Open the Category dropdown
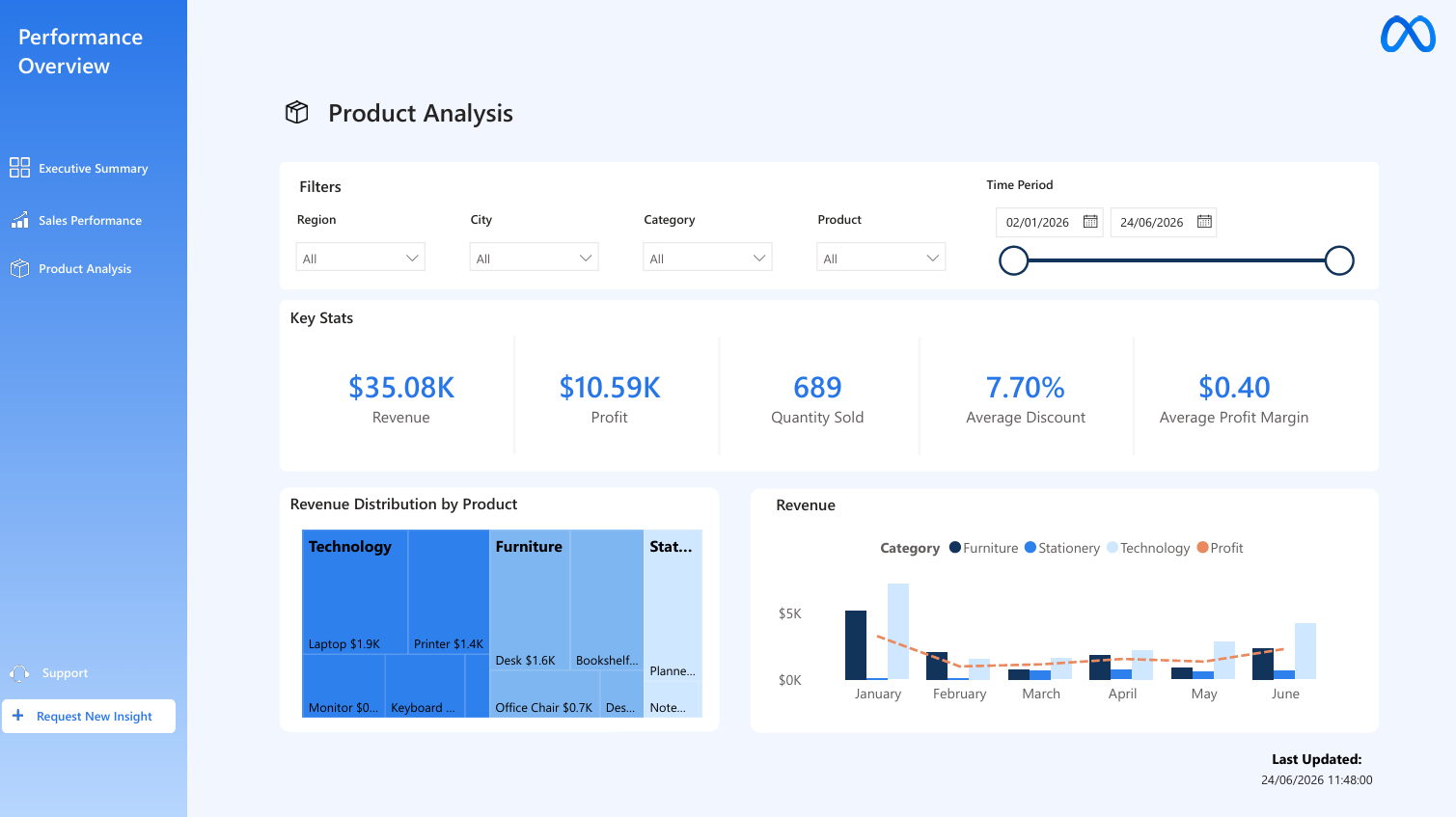Viewport: 1456px width, 817px height. click(707, 258)
